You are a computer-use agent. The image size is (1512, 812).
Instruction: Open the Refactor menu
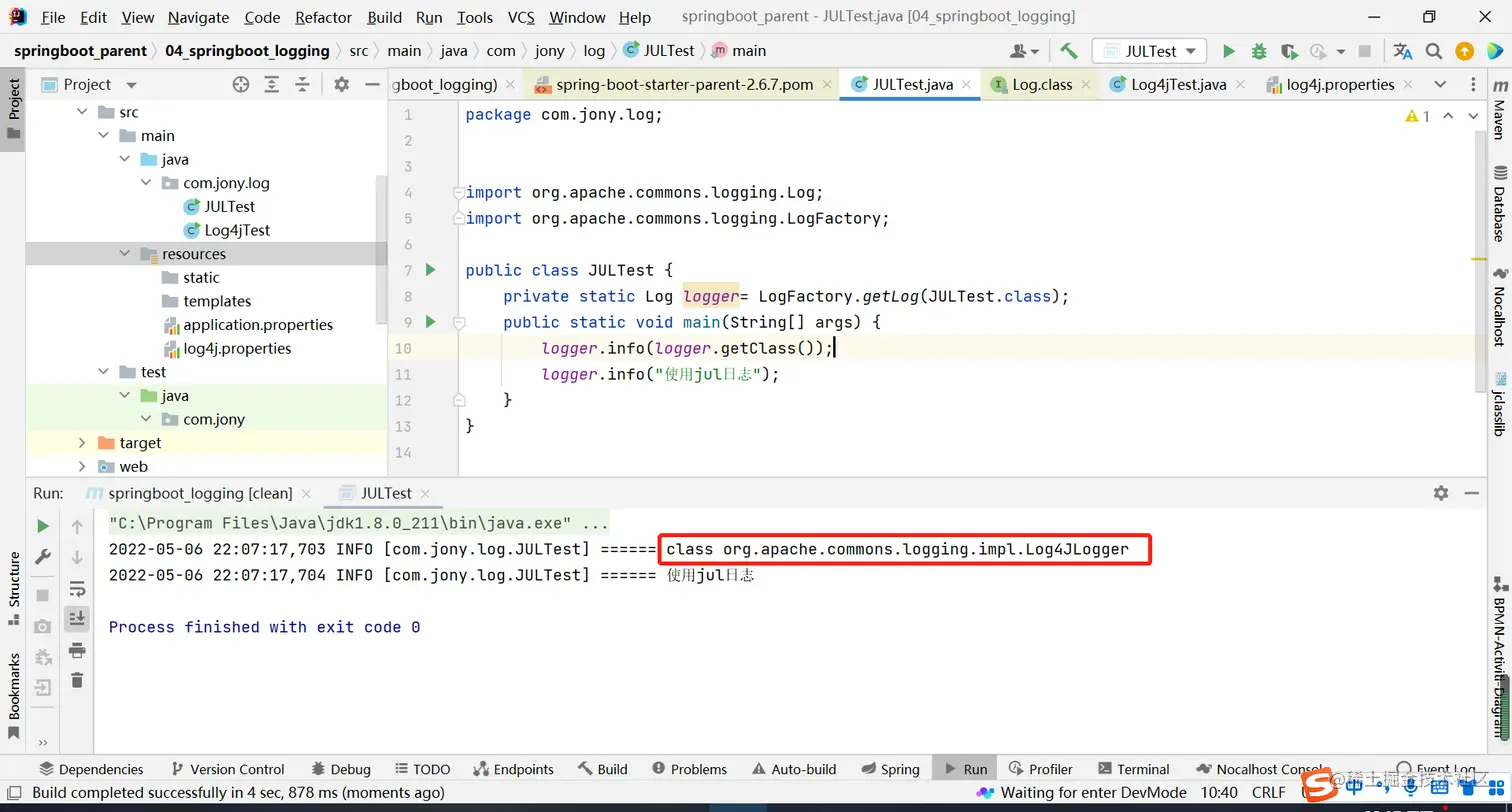pyautogui.click(x=323, y=17)
